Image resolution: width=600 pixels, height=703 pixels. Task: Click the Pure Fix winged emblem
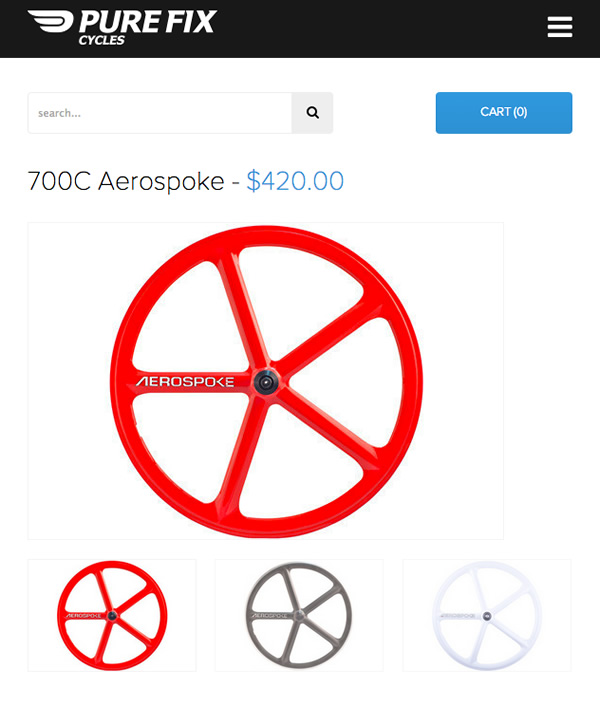tap(51, 21)
